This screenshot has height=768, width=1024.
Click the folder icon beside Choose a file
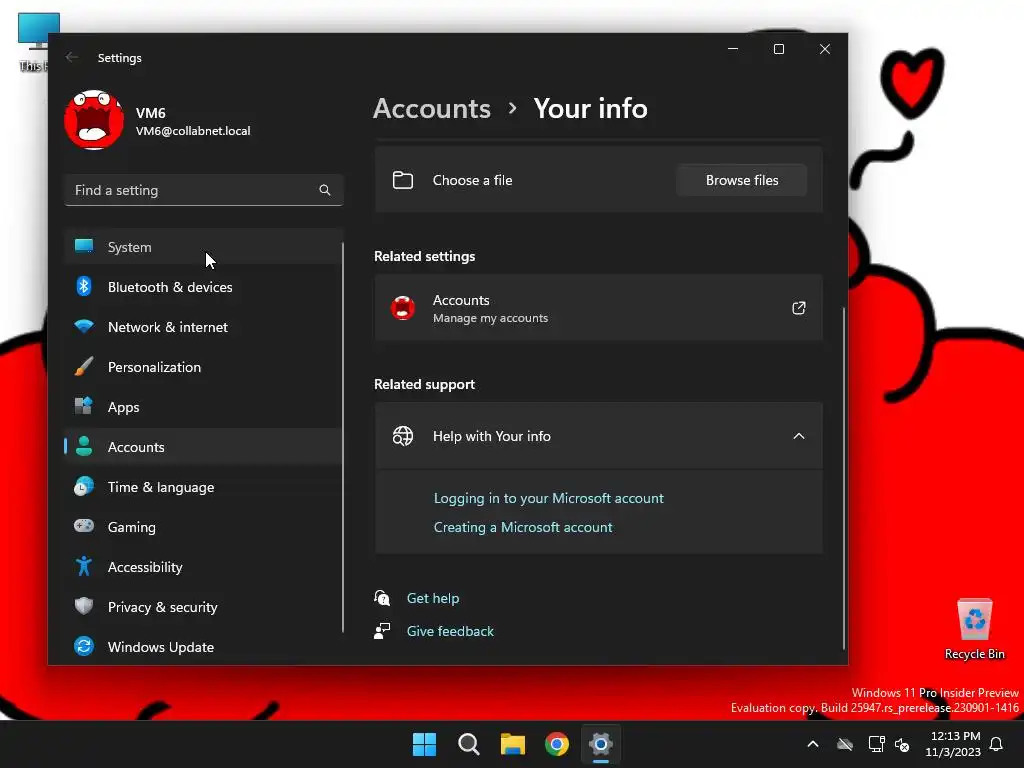point(402,180)
